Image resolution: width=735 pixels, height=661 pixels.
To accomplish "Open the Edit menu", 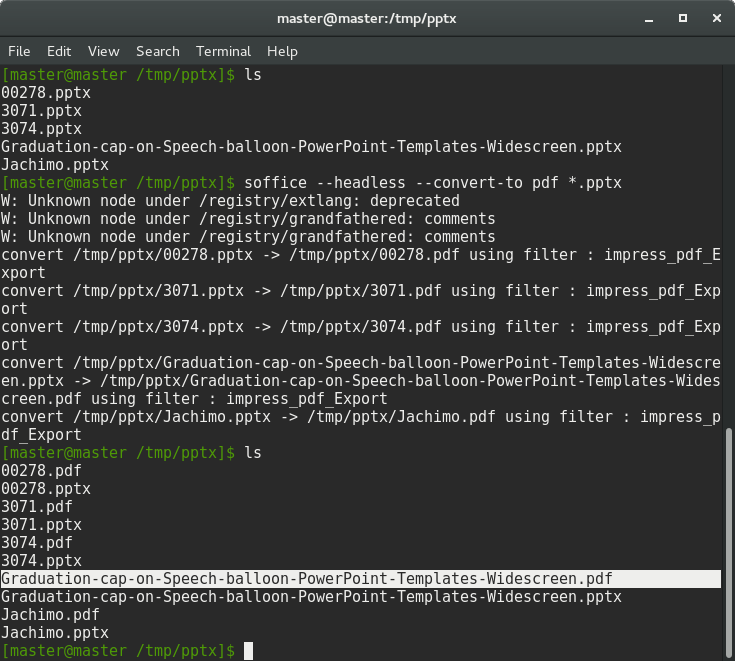I will (59, 51).
